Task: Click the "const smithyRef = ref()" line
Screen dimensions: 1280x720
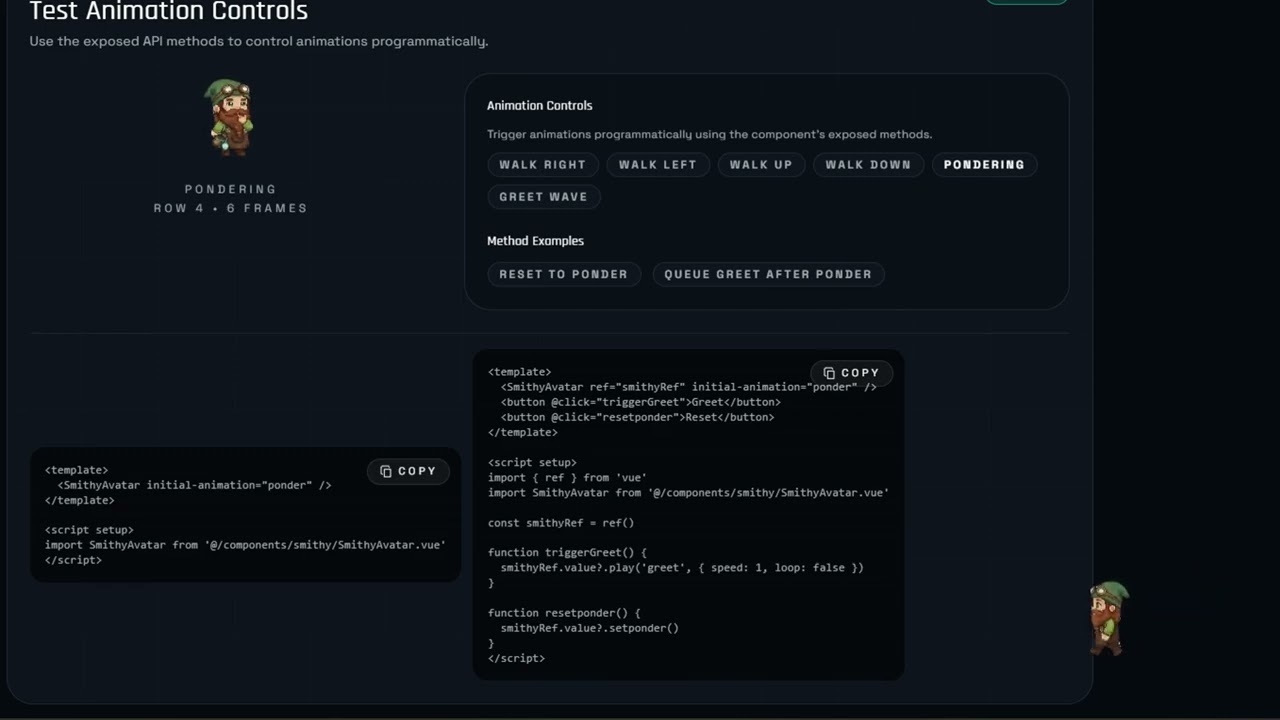Action: [561, 523]
